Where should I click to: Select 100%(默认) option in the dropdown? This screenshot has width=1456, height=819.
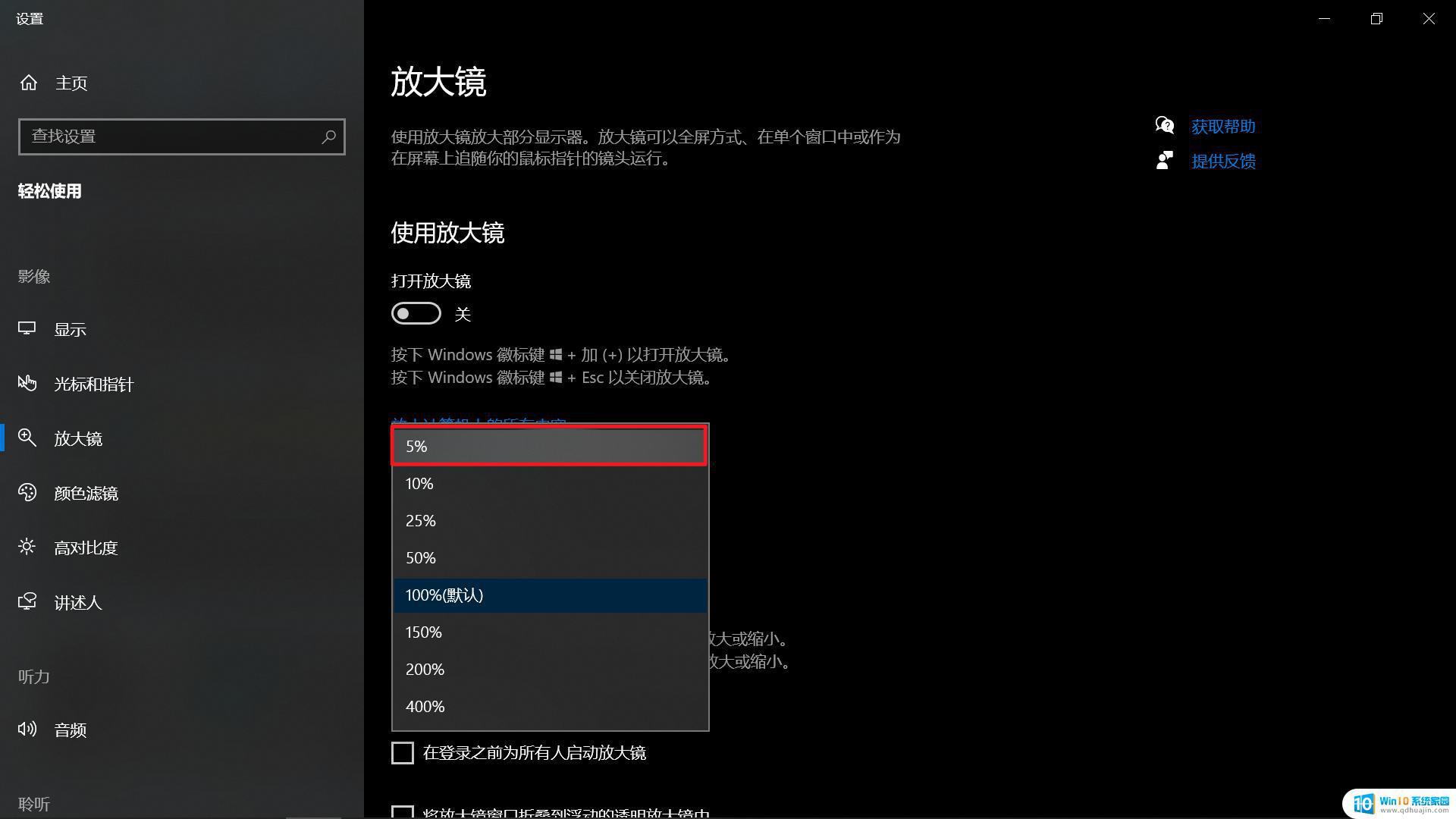550,595
